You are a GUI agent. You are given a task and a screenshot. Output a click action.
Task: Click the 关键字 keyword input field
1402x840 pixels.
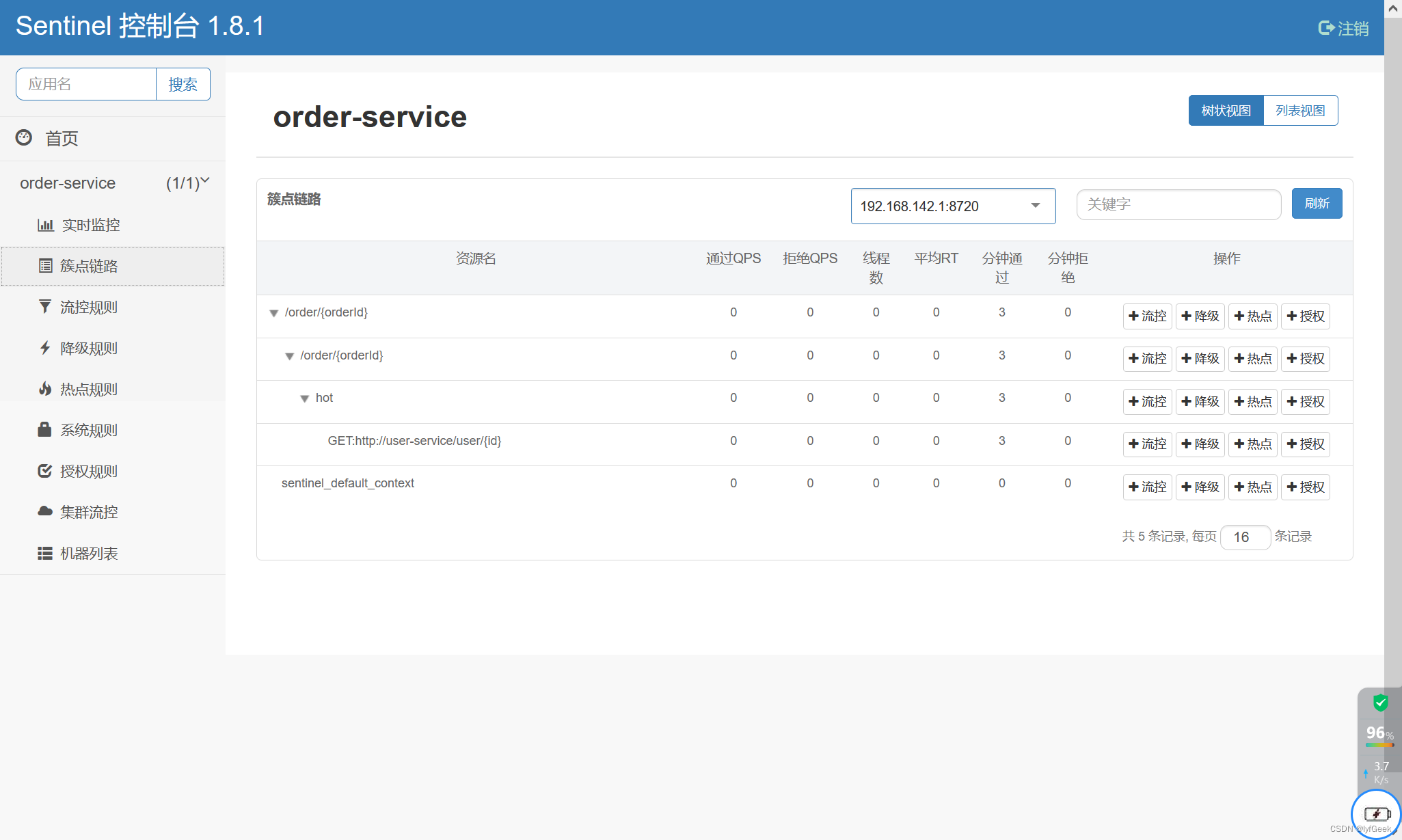[x=1178, y=204]
